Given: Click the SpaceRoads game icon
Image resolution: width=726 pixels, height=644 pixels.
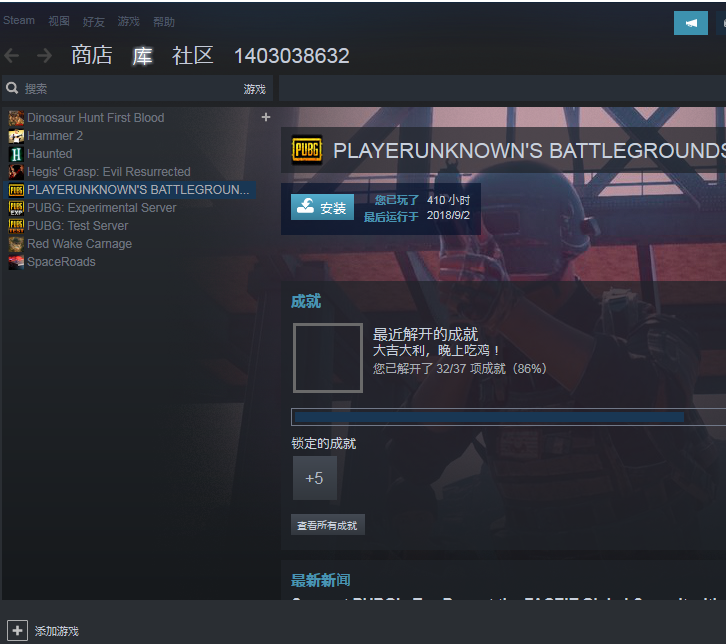Looking at the screenshot, I should click(16, 262).
